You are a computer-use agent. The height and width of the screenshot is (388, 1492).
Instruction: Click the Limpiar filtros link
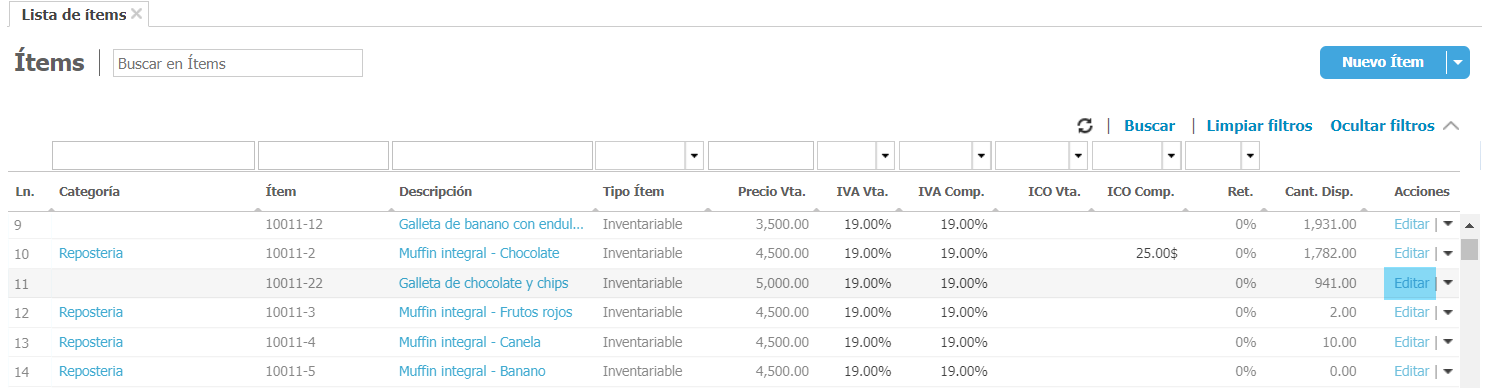click(1259, 126)
